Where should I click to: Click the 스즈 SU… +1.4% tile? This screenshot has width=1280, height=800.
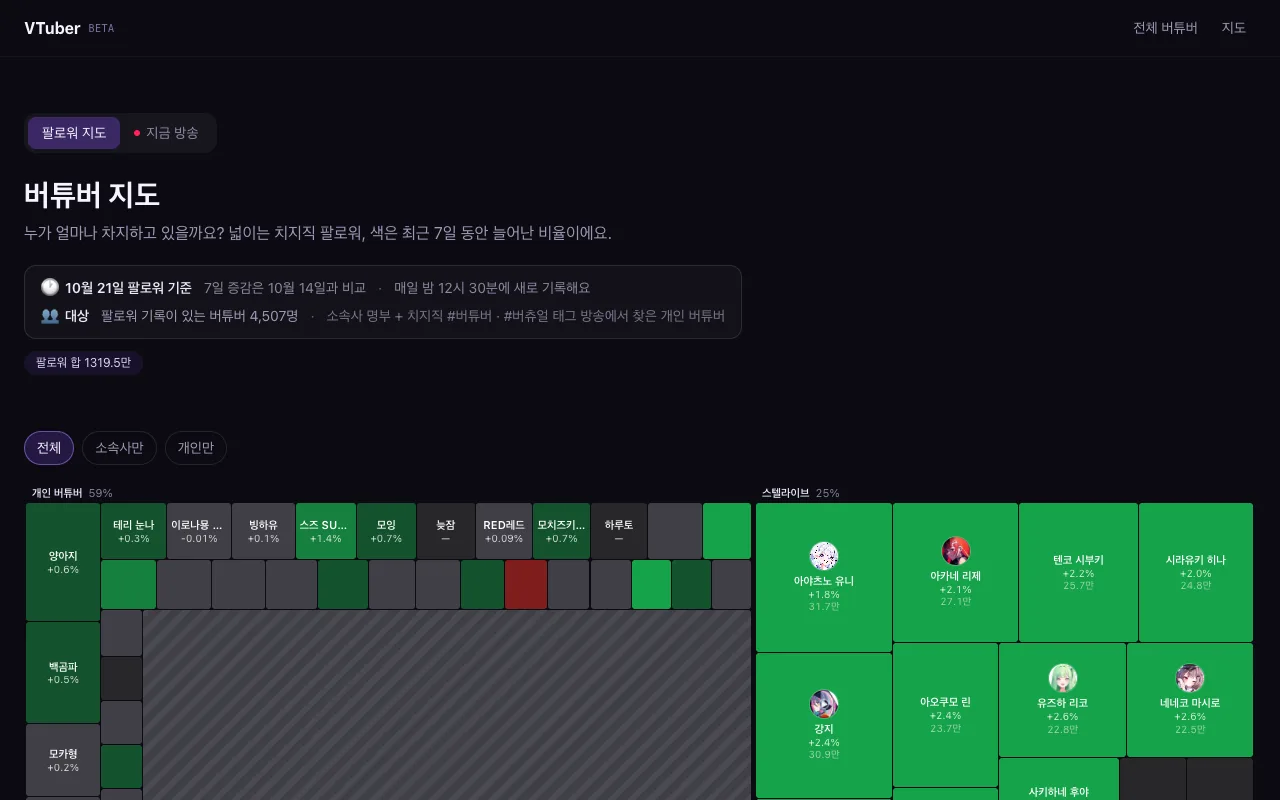pos(326,531)
